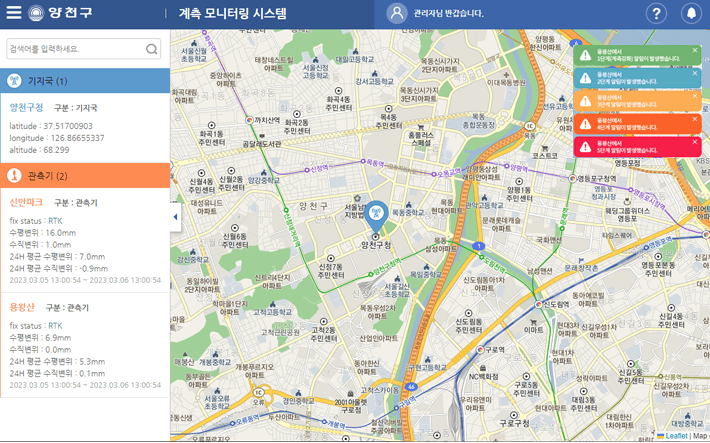Click 코스트코 shopping cart marker on map
Viewport: 710px width, 443px height.
pyautogui.click(x=545, y=148)
